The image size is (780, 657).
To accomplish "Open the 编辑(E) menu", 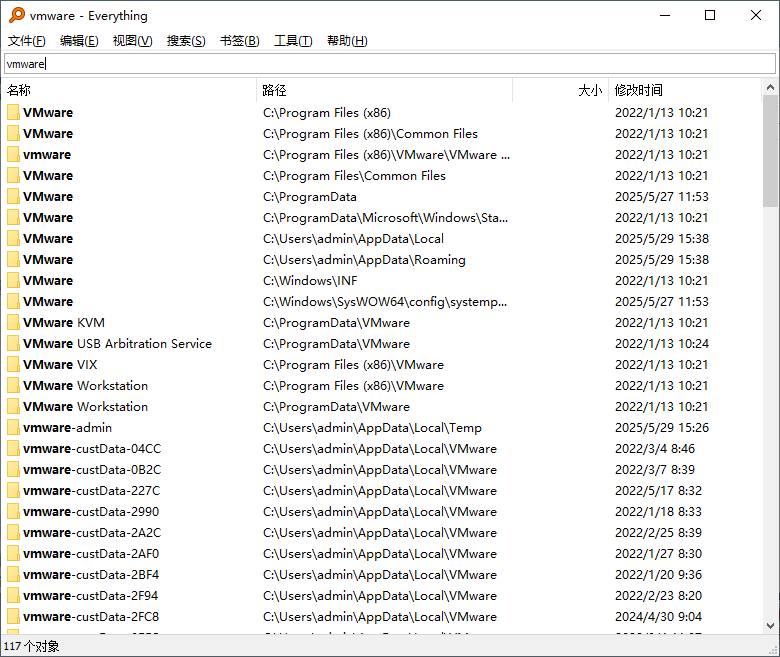I will coord(79,41).
